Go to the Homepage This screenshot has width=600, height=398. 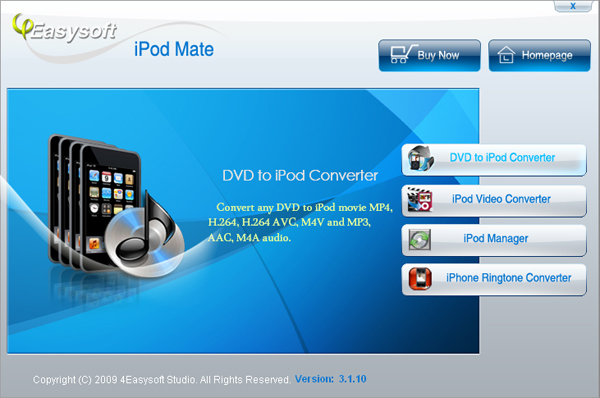click(x=539, y=55)
